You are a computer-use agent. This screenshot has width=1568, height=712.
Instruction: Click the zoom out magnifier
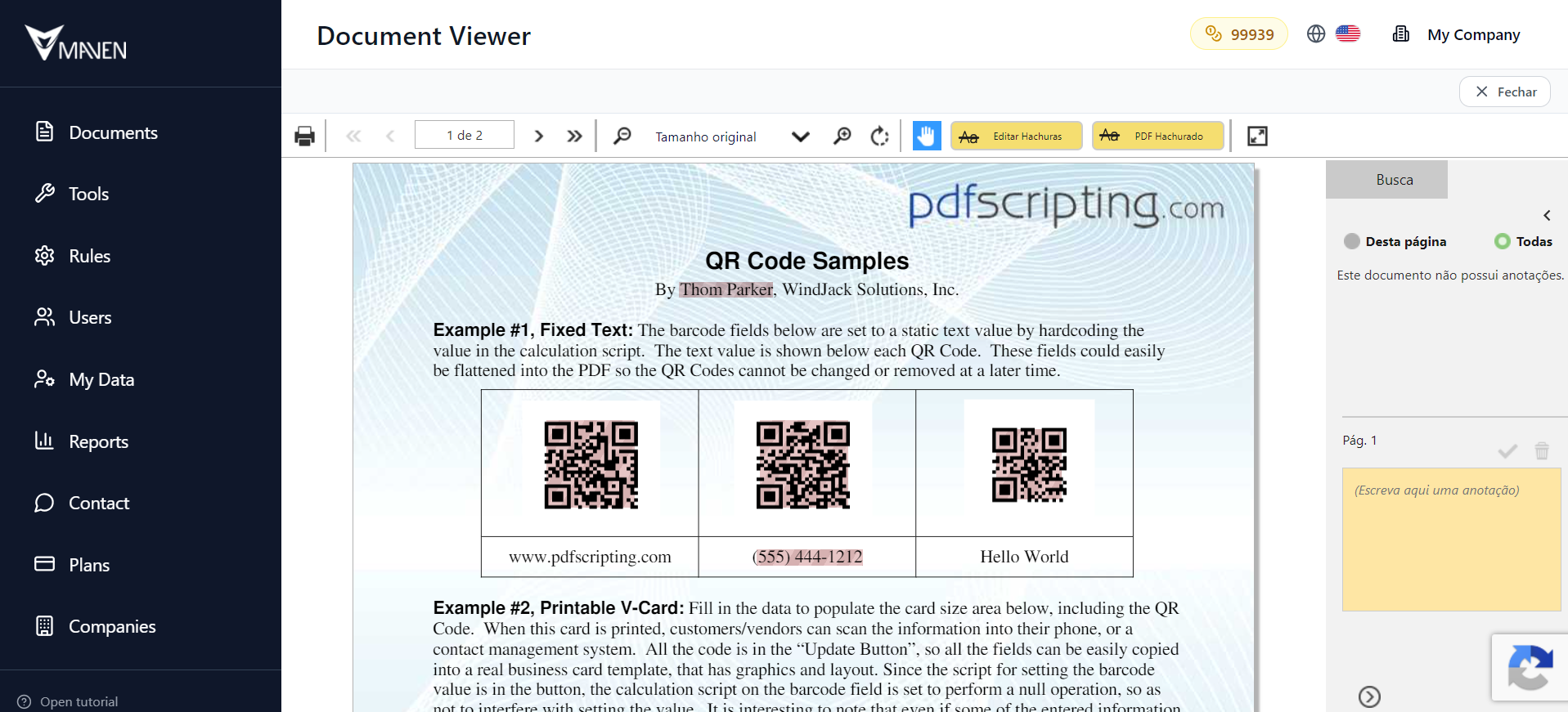coord(622,136)
